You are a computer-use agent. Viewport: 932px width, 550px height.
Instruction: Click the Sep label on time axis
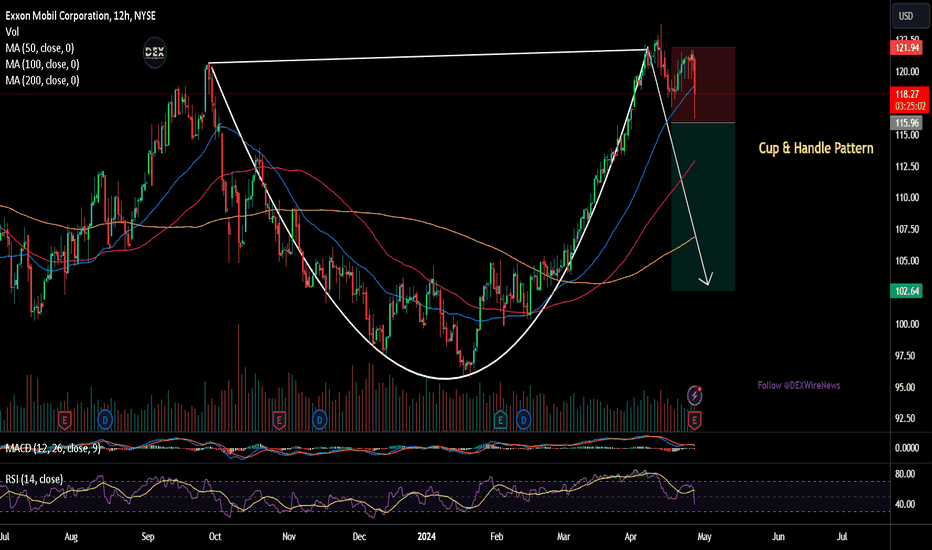point(147,536)
